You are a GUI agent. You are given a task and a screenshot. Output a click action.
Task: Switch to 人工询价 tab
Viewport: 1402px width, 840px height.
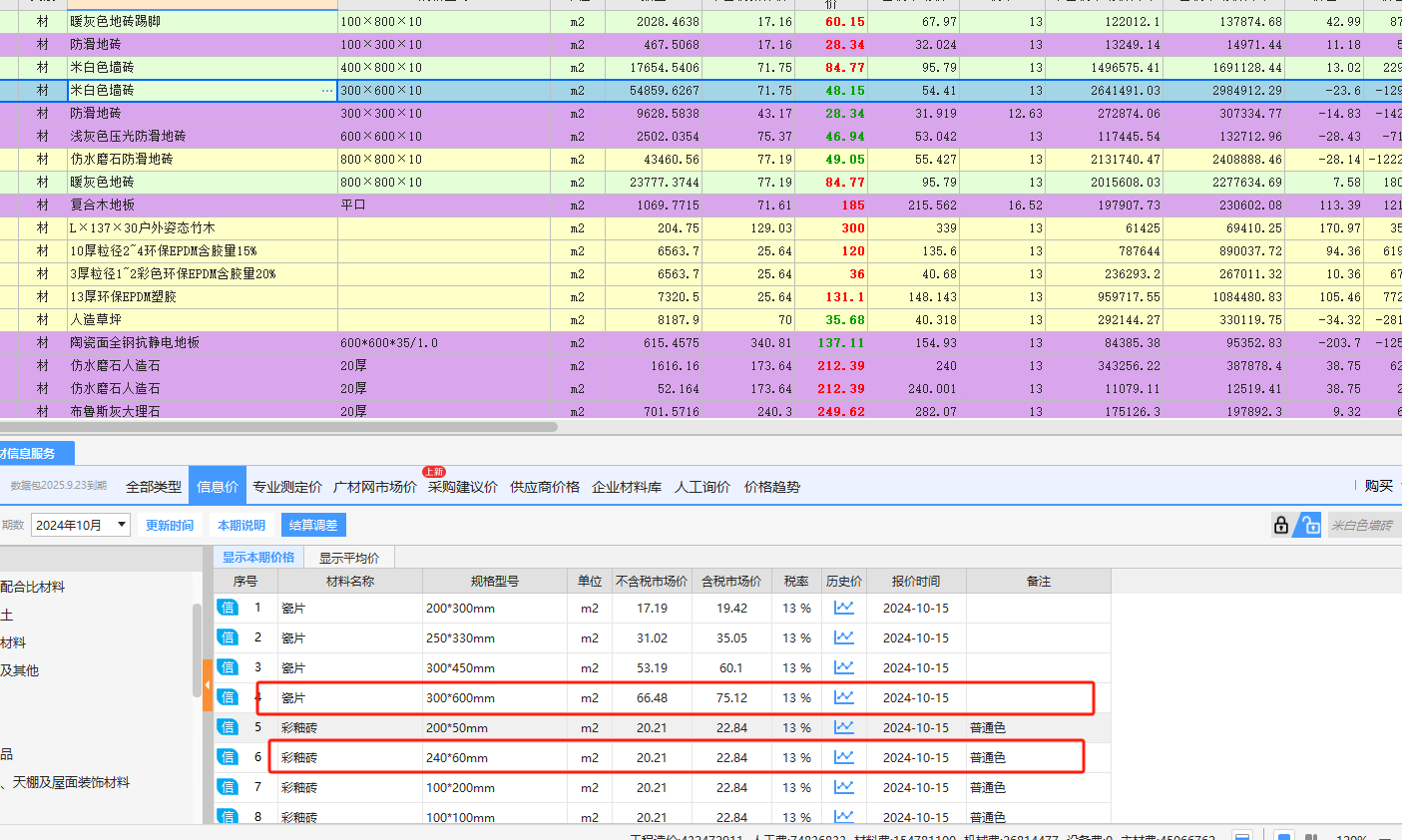tap(702, 487)
